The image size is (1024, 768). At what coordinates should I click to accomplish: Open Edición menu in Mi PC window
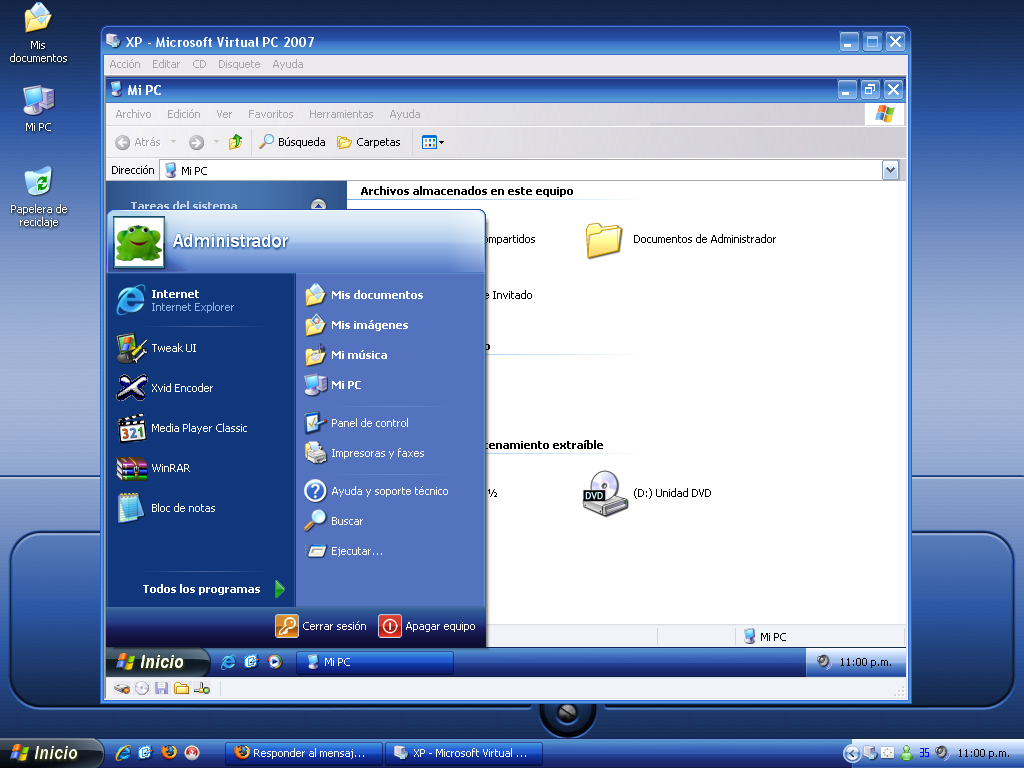(184, 114)
